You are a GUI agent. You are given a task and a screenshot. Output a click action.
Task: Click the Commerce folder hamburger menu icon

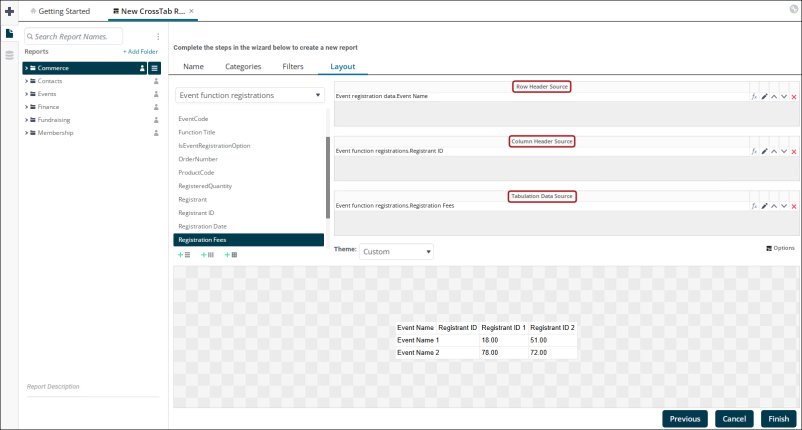[x=154, y=68]
